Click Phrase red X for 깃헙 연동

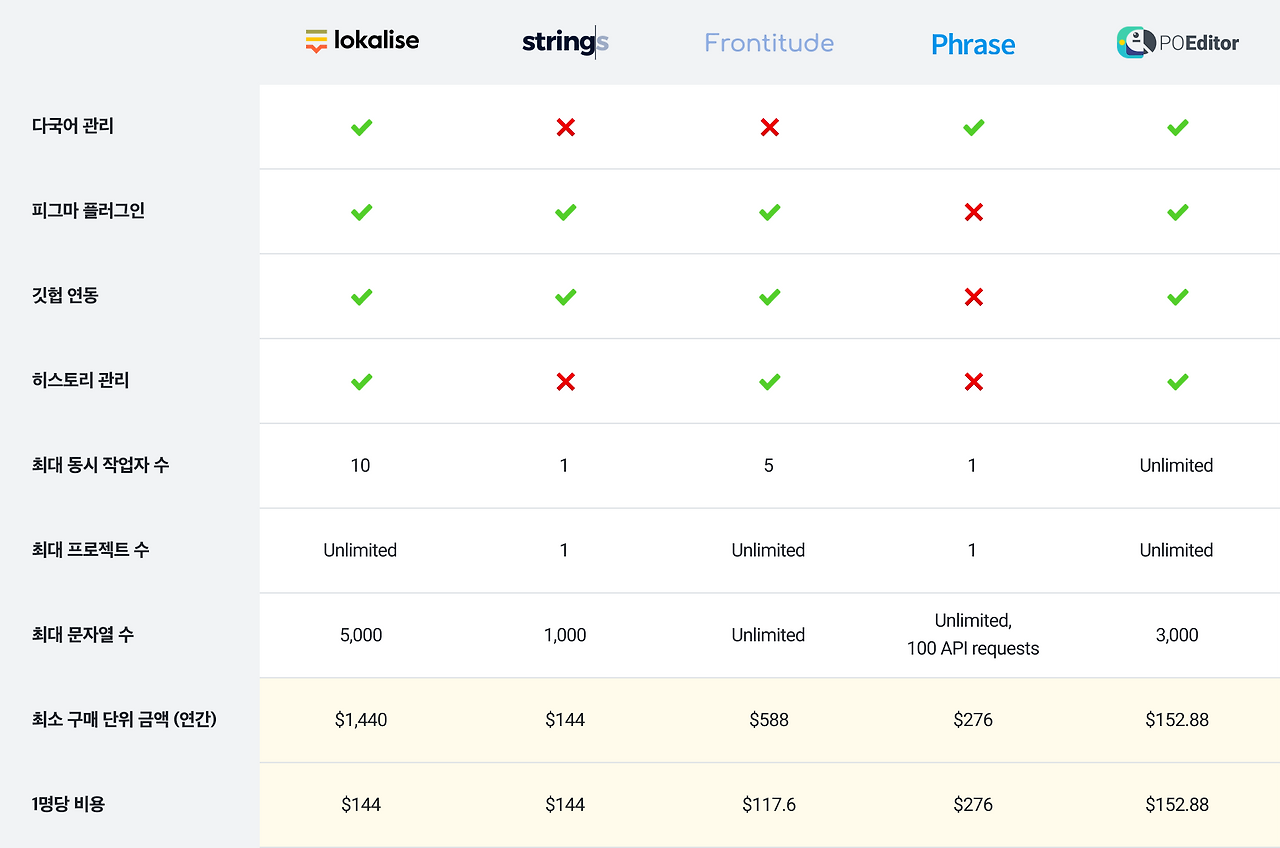[x=973, y=297]
